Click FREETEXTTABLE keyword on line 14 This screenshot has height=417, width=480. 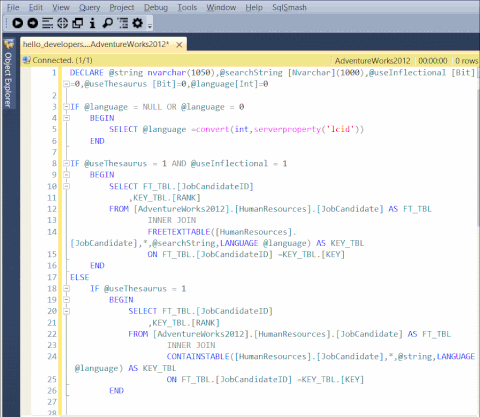point(179,232)
